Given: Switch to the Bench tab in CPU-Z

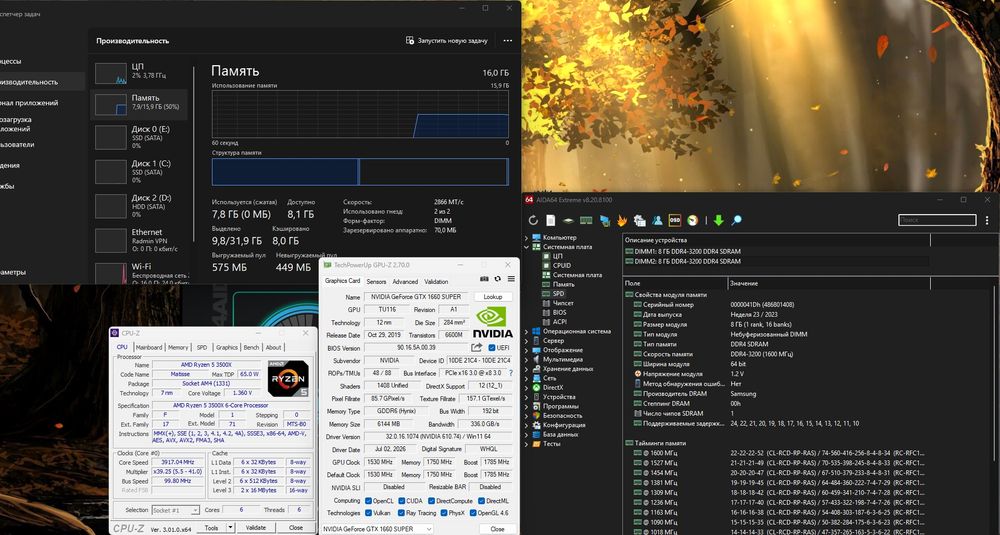Looking at the screenshot, I should click(251, 348).
